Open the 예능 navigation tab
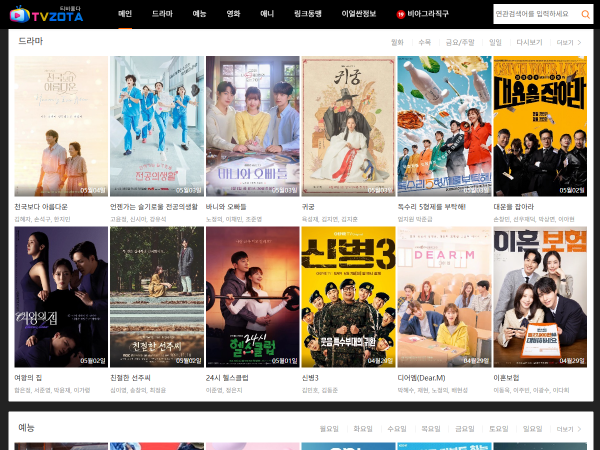 (199, 14)
